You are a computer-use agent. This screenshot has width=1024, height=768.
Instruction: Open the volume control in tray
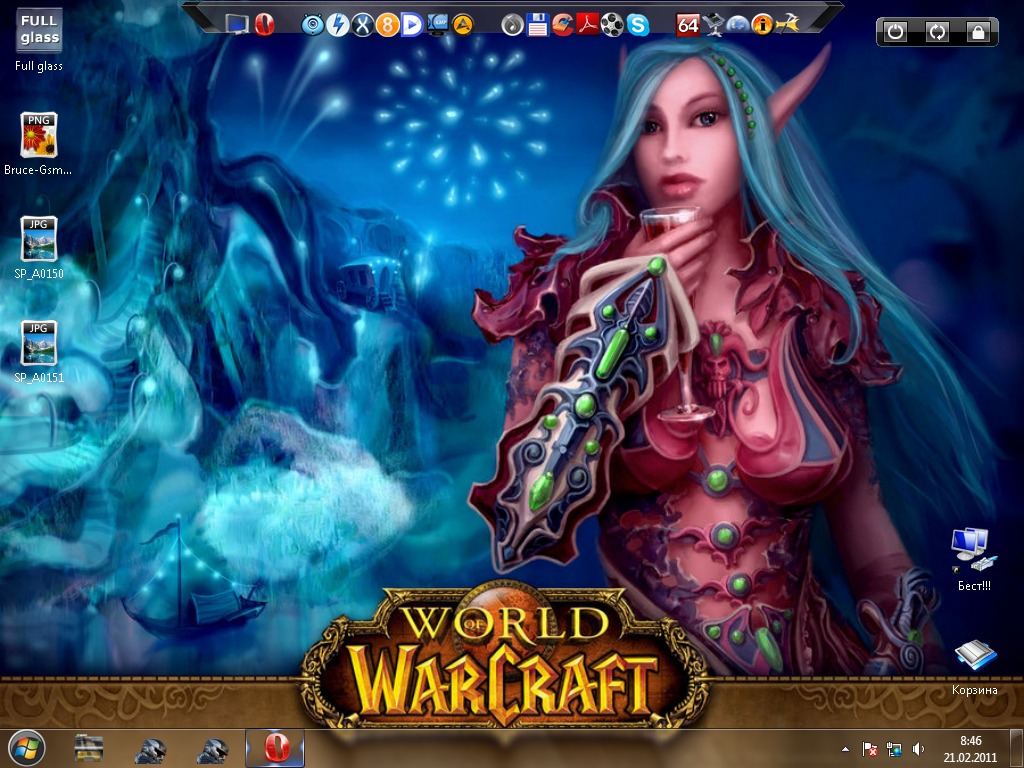tap(918, 749)
